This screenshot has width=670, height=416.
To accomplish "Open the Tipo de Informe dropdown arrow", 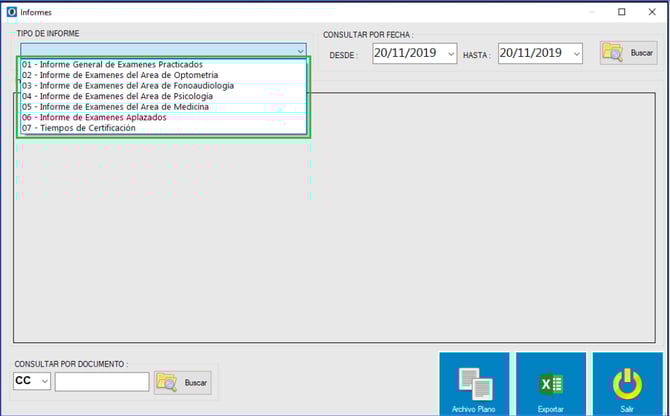I will click(x=300, y=51).
